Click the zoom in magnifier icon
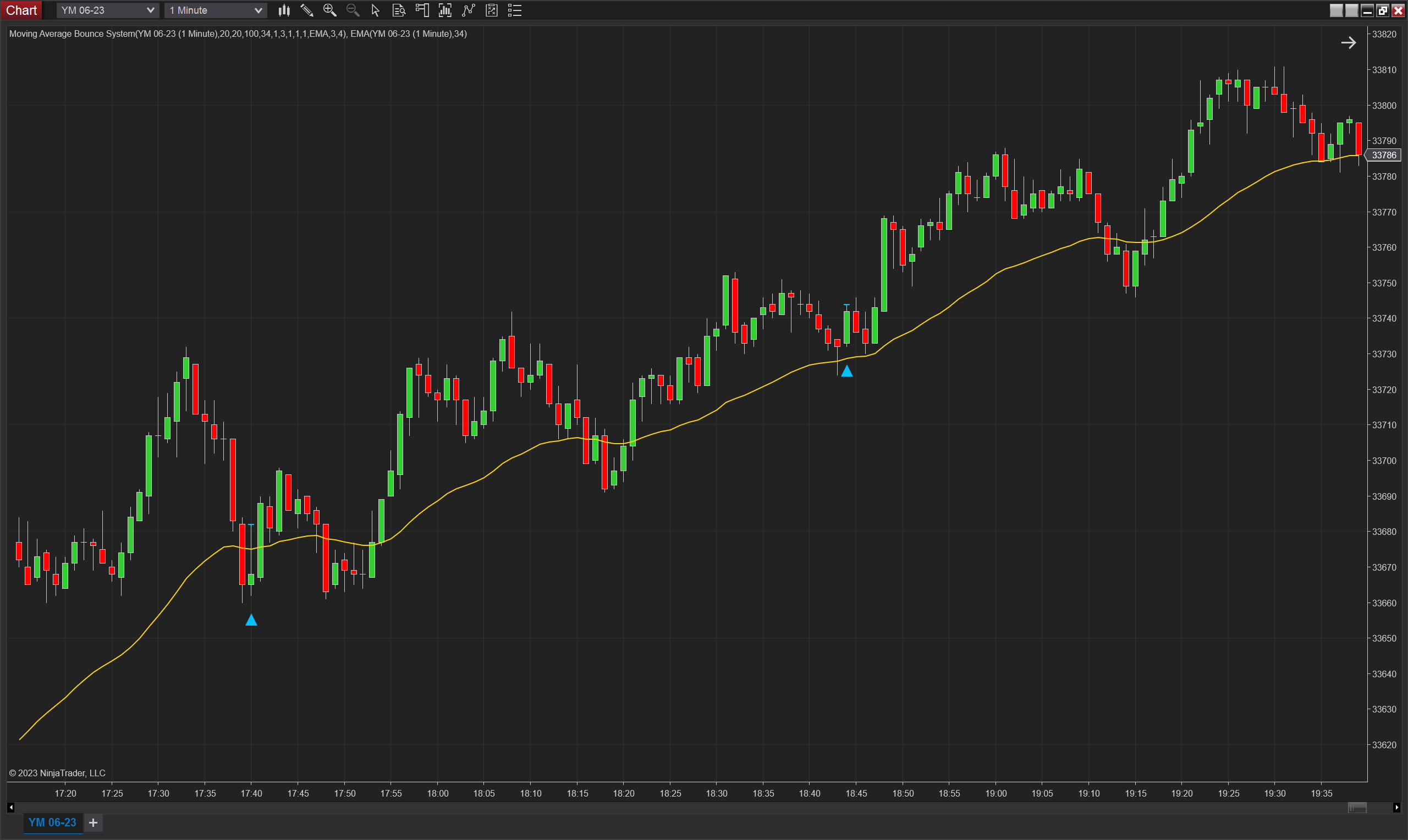This screenshot has height=840, width=1408. [x=329, y=10]
